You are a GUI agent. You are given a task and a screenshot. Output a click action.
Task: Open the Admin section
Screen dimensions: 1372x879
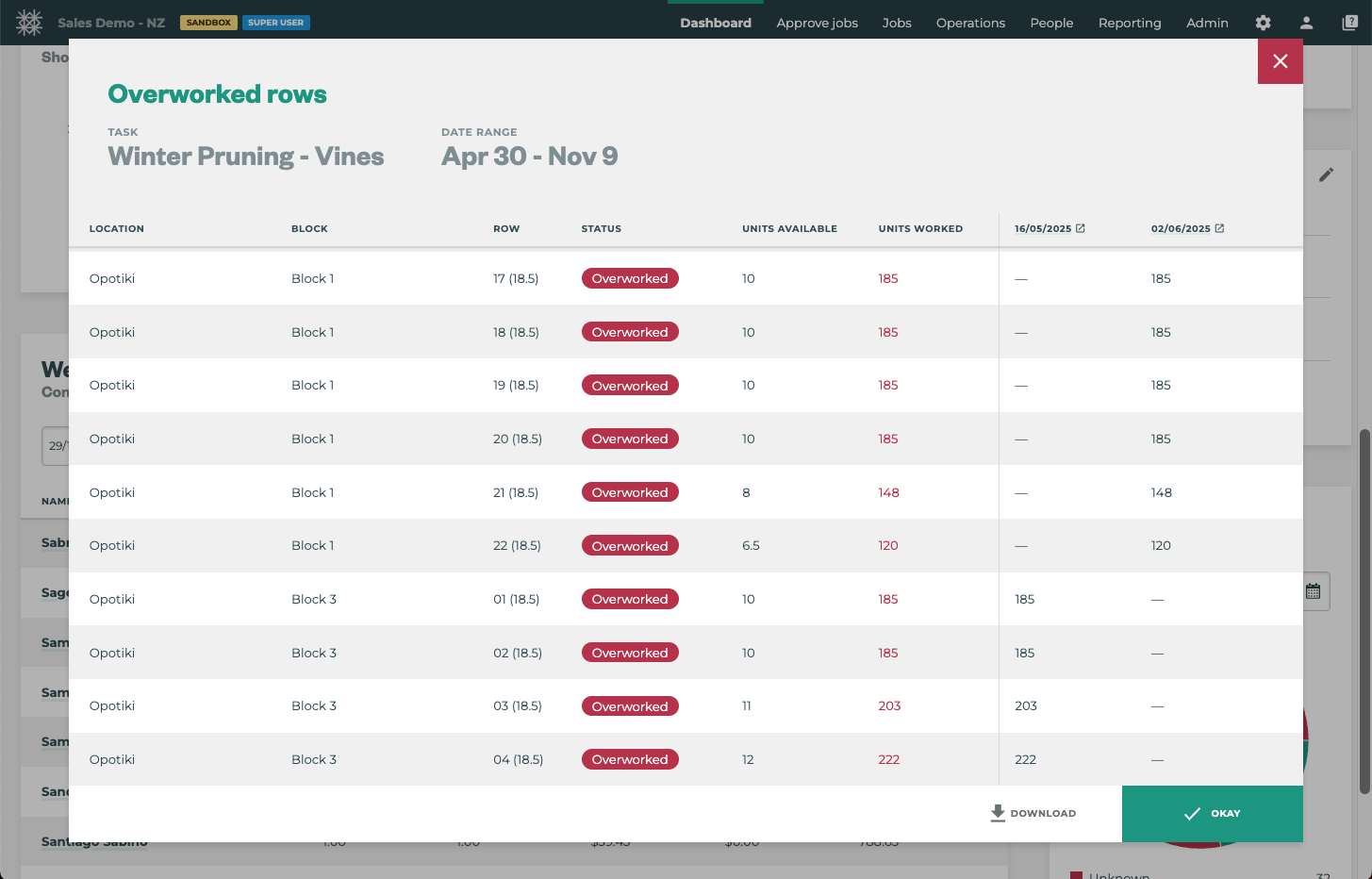coord(1207,23)
